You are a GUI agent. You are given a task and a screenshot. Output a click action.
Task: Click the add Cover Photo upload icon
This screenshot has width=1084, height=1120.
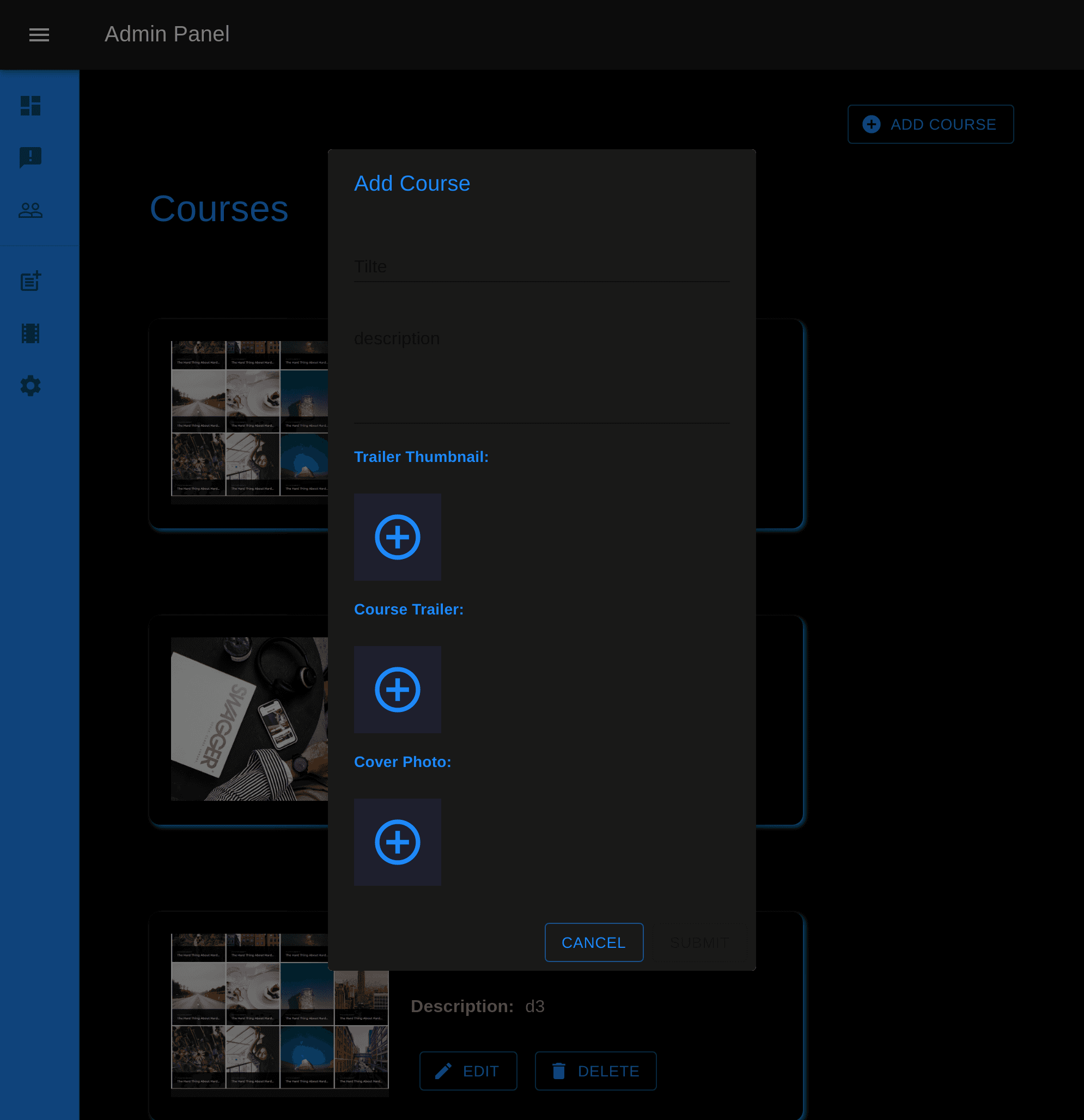tap(398, 842)
